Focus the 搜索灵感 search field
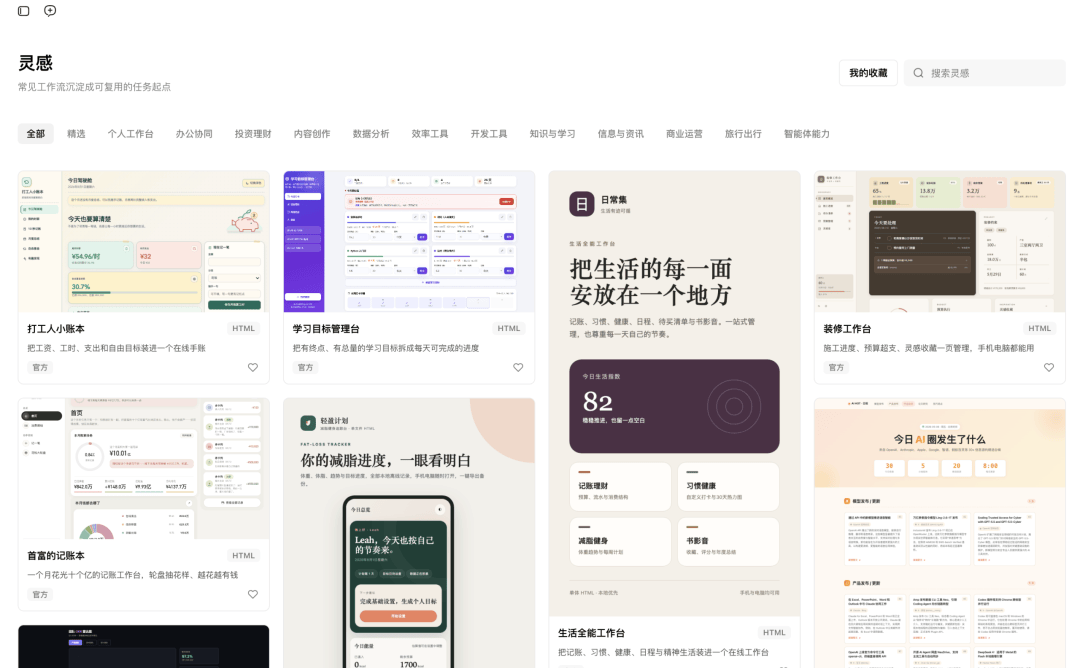The image size is (1080, 668). point(986,73)
